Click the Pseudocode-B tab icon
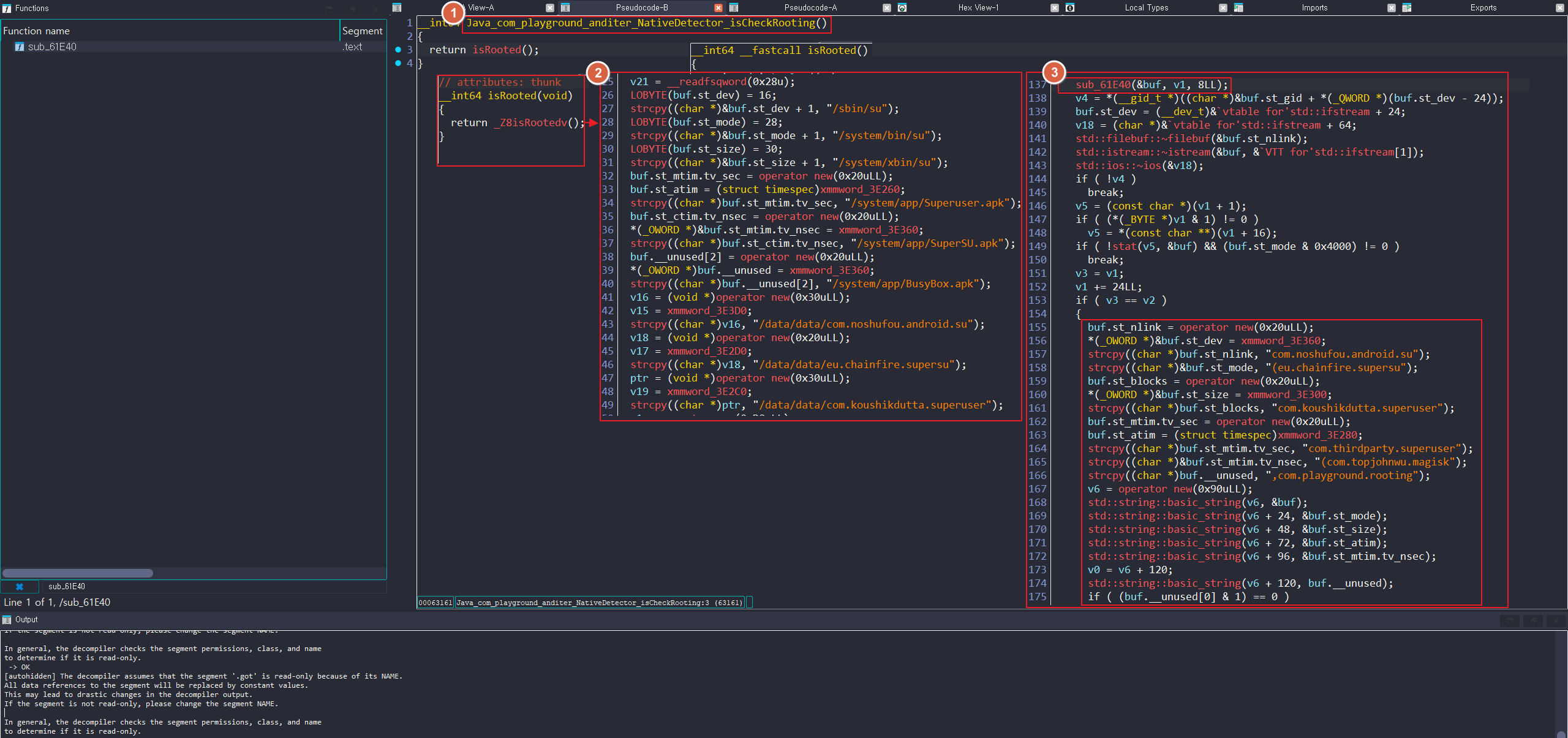Image resolution: width=1568 pixels, height=738 pixels. point(565,8)
